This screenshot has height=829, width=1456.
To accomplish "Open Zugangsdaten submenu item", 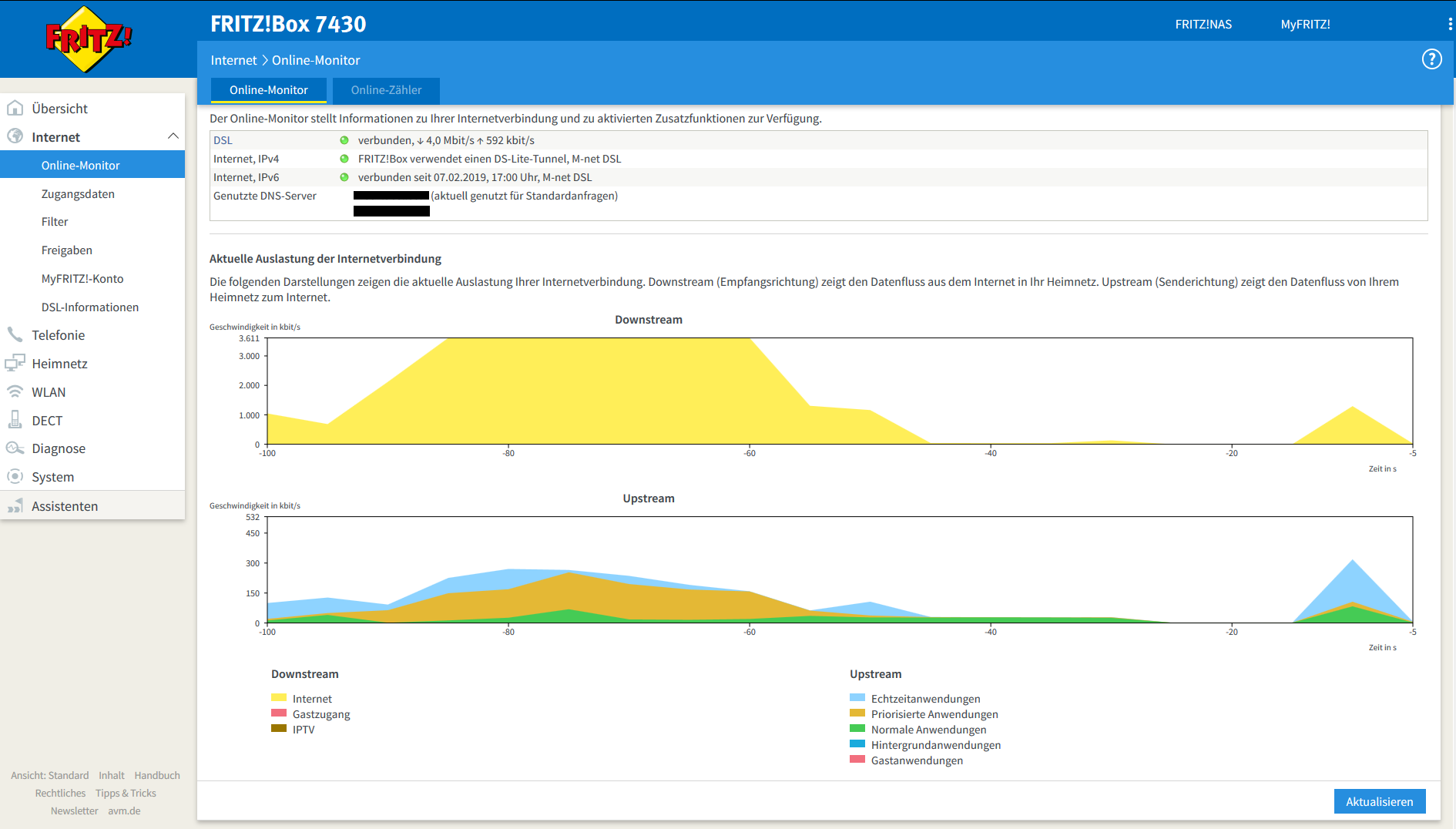I will tap(78, 194).
